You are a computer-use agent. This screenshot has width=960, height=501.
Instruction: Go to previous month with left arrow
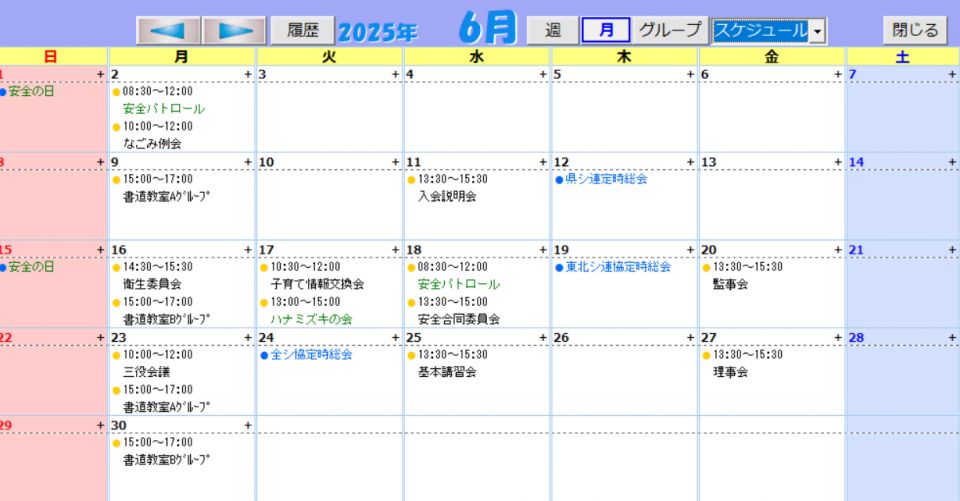(168, 31)
